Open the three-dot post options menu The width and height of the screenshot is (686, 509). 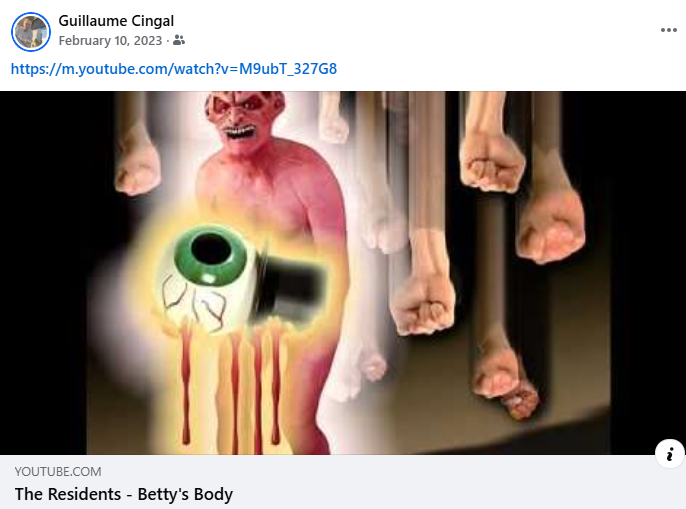pos(668,30)
